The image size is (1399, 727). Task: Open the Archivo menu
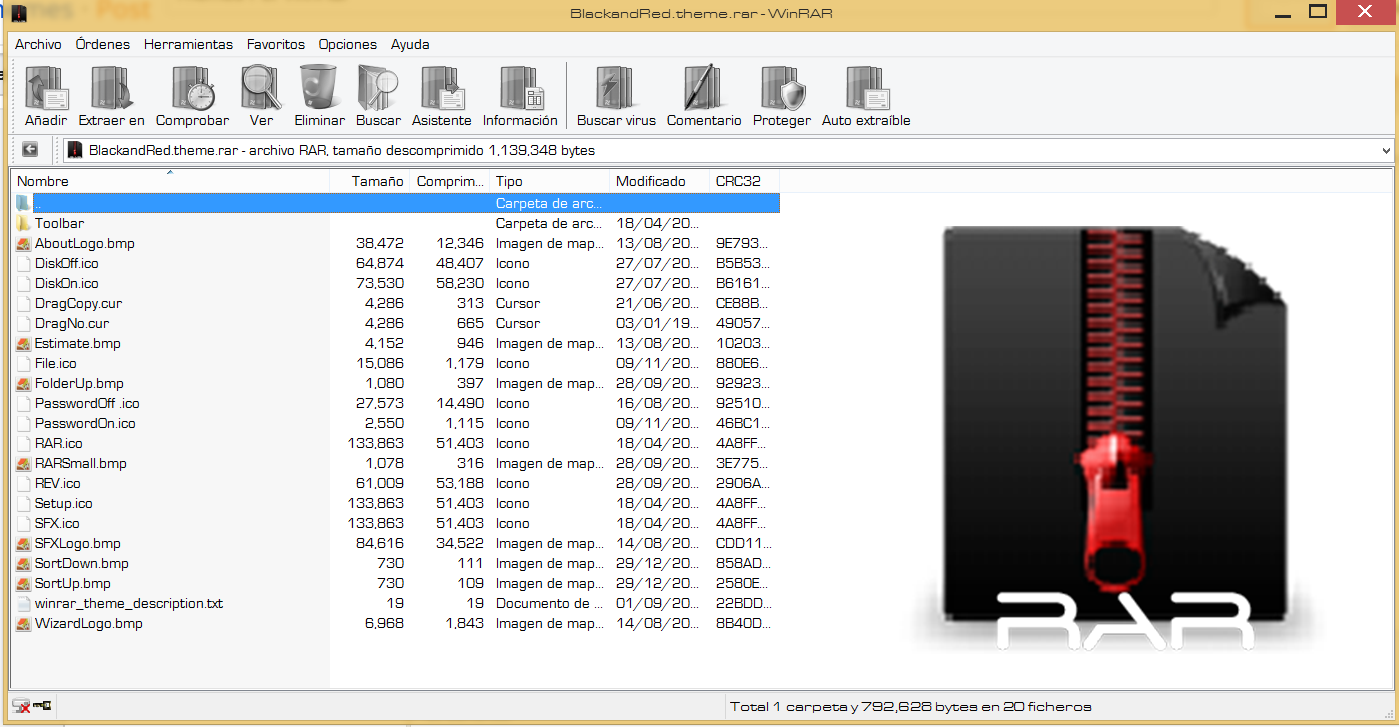38,44
